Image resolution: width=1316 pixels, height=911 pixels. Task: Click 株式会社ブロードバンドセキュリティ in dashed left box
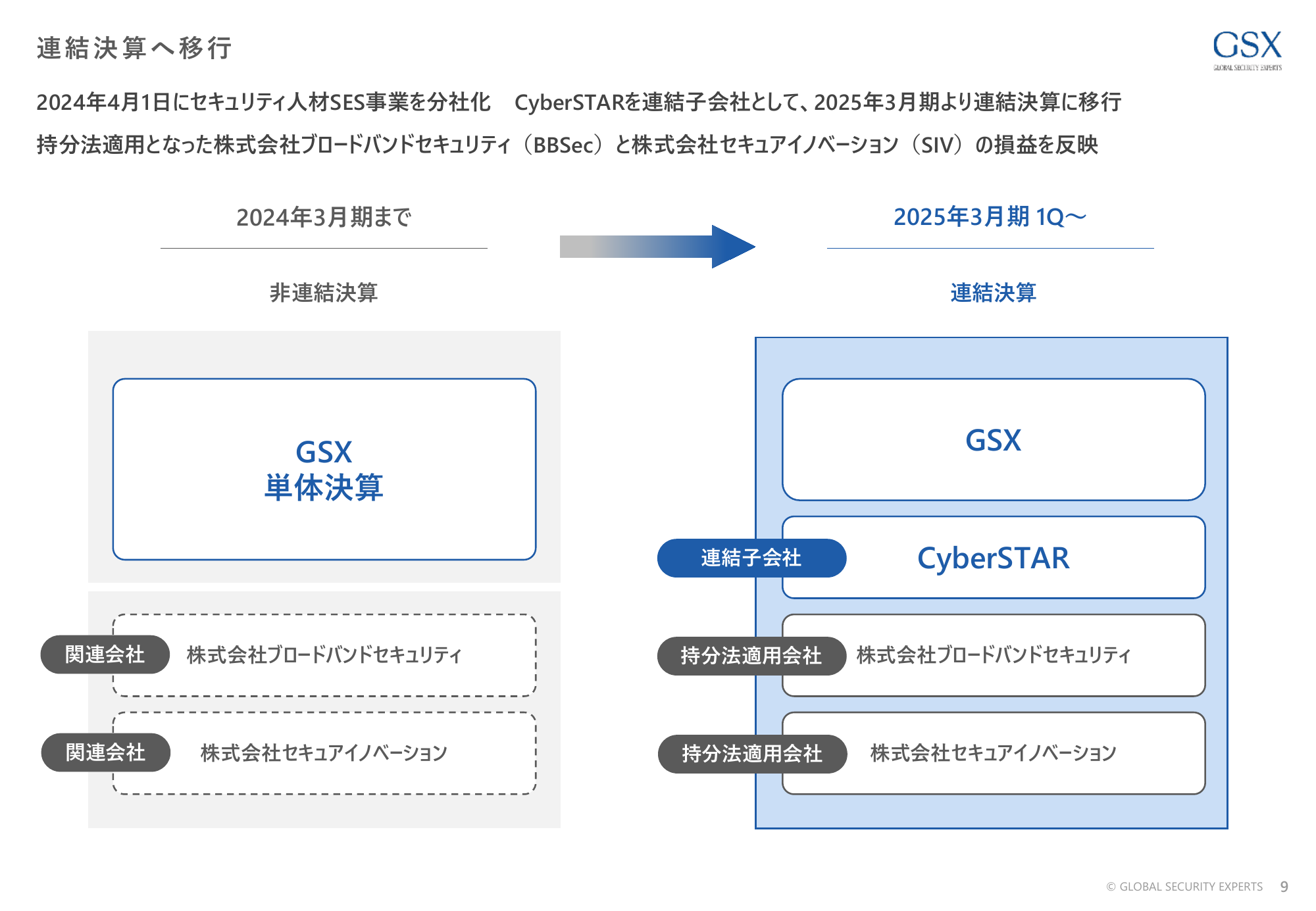(x=324, y=654)
